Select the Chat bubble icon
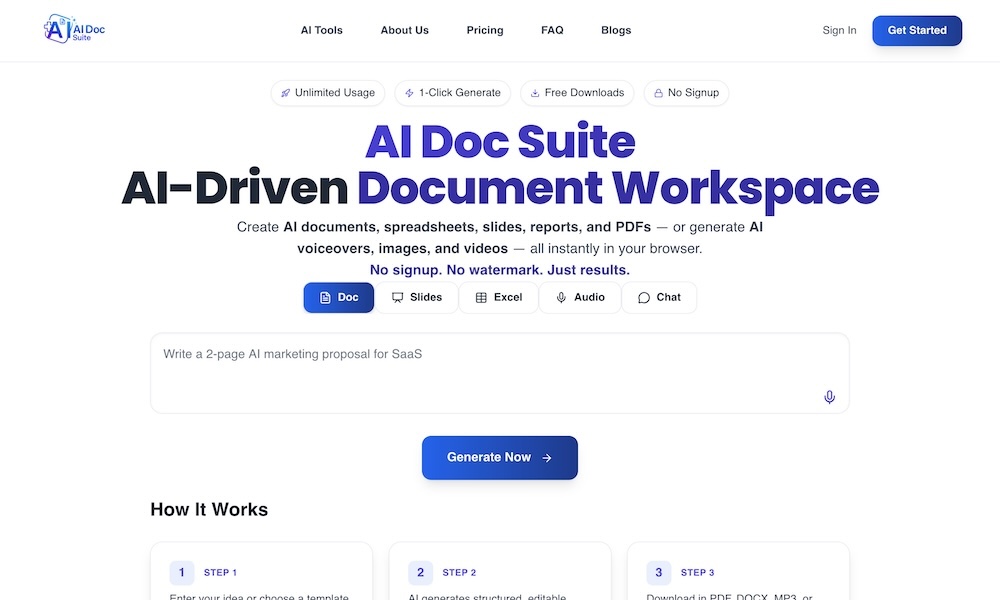Viewport: 1000px width, 600px height. click(x=642, y=297)
